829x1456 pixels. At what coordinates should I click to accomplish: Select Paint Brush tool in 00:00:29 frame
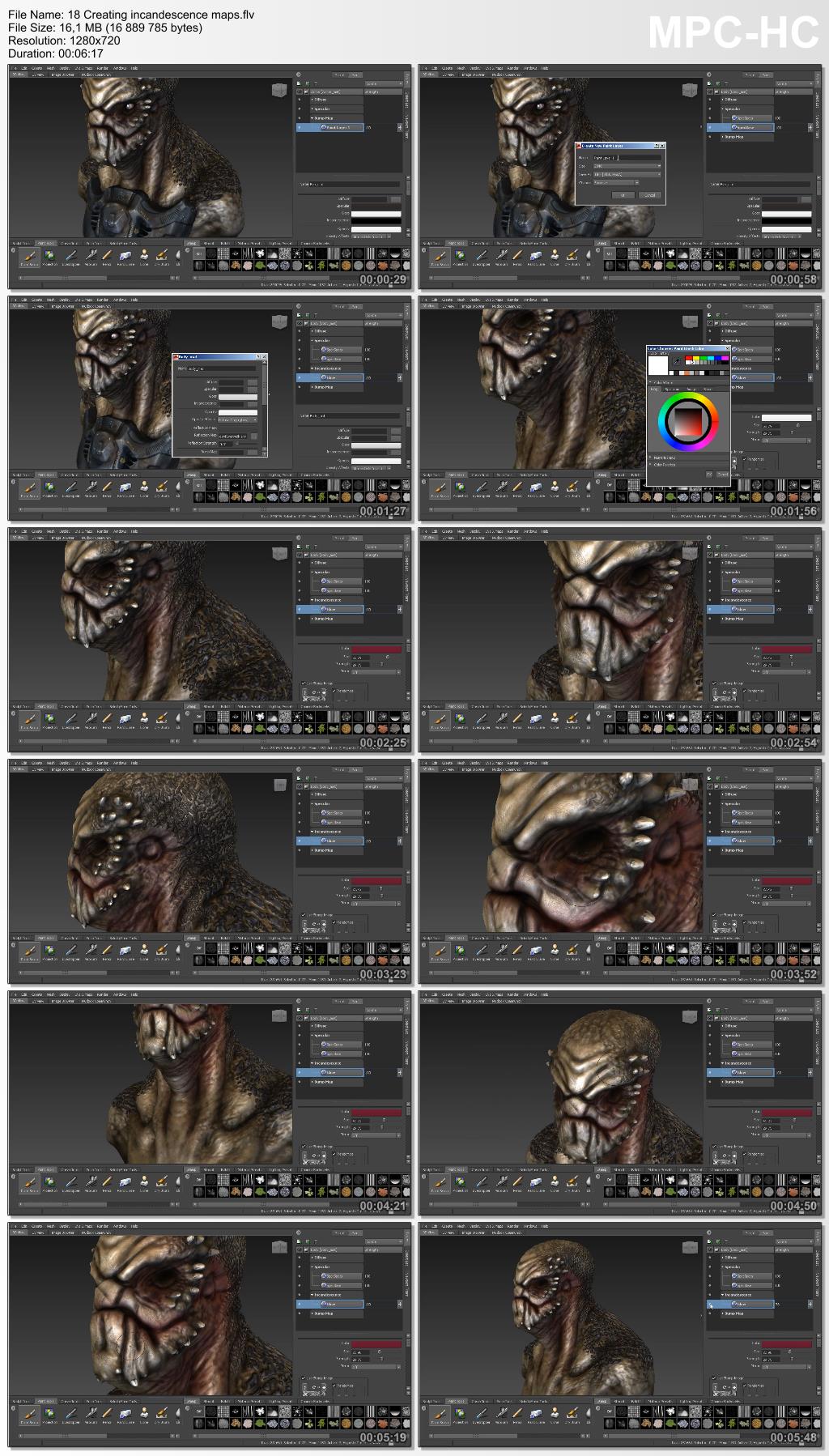29,256
